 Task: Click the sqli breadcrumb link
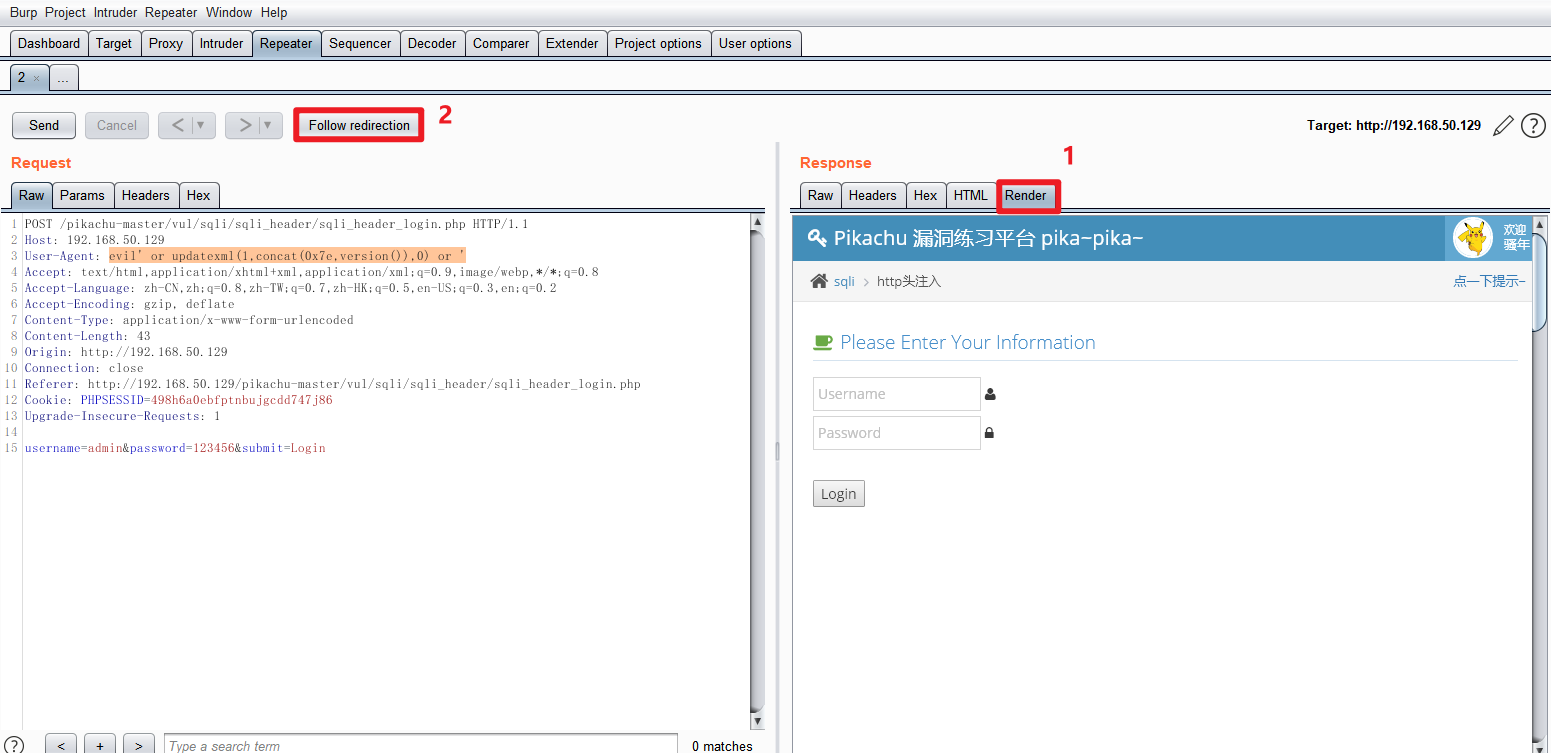coord(844,282)
